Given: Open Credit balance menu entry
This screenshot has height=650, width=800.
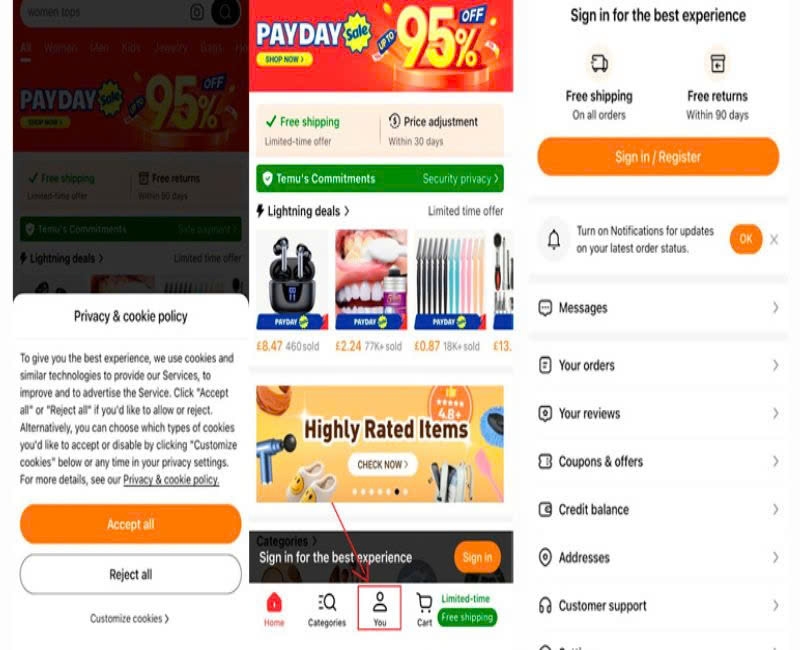Looking at the screenshot, I should coord(658,509).
